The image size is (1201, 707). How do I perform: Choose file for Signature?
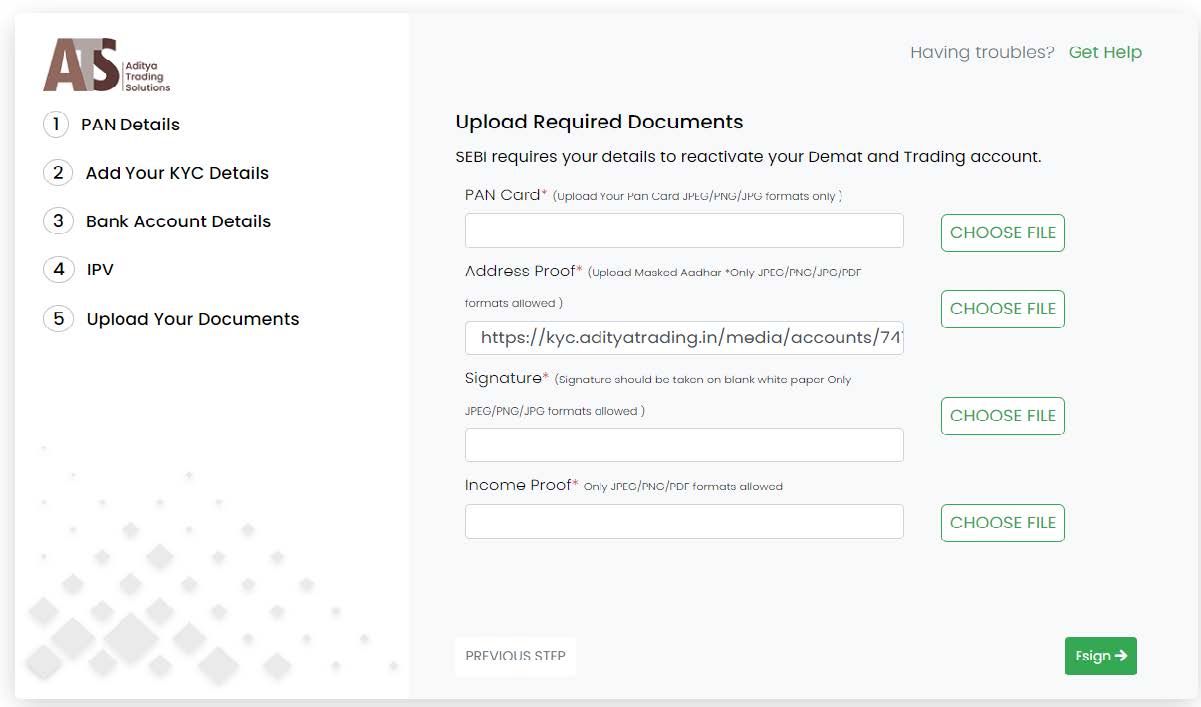(1003, 416)
